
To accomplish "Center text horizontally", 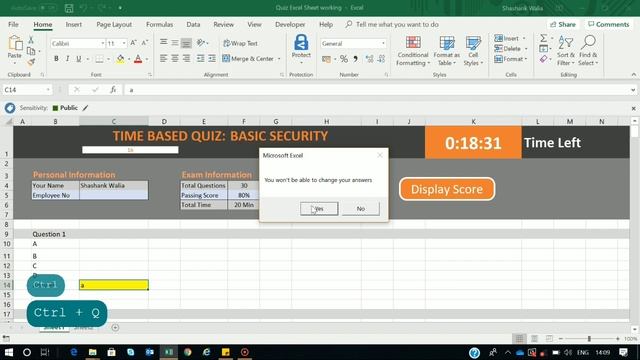I will [x=175, y=59].
